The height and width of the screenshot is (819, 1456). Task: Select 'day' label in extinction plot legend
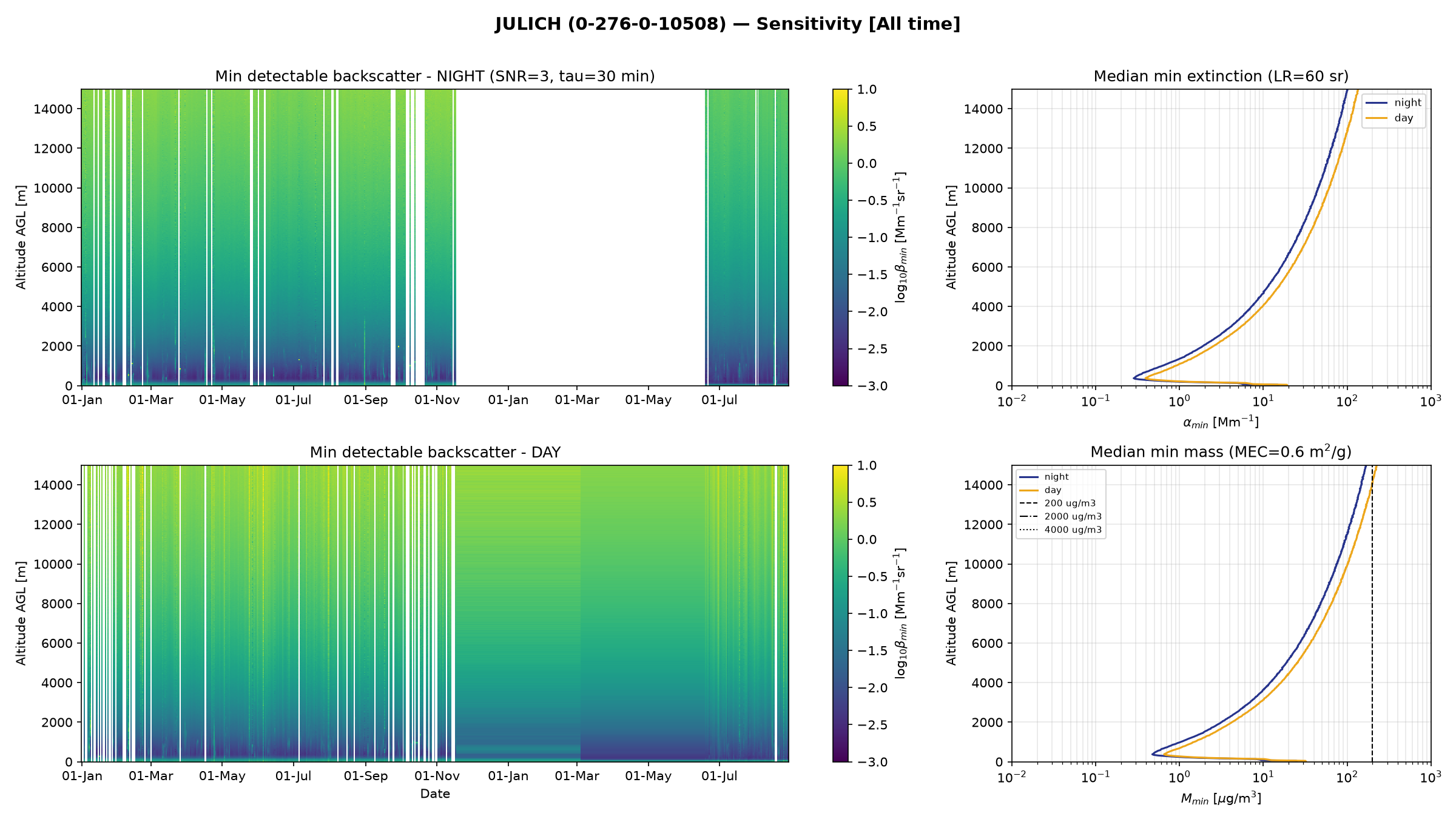tap(1404, 118)
